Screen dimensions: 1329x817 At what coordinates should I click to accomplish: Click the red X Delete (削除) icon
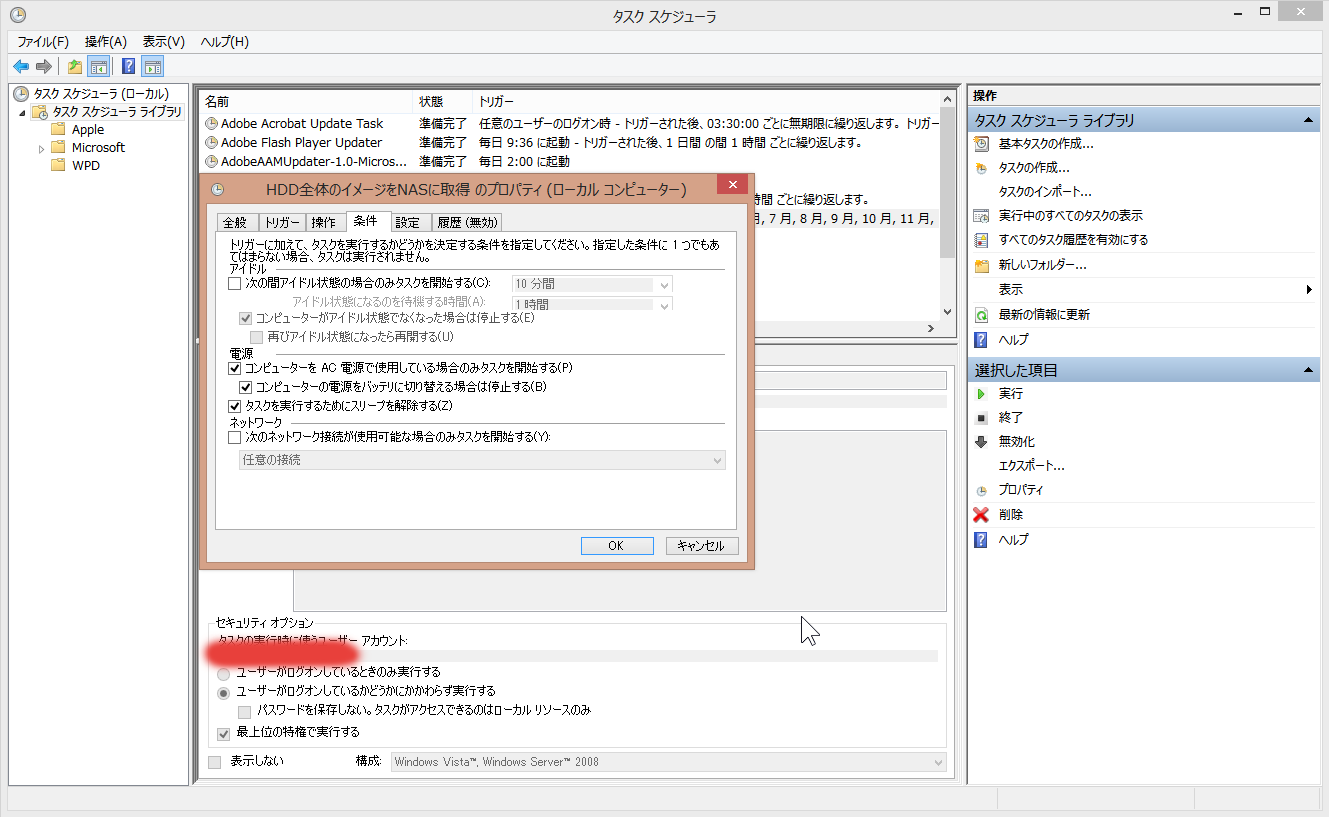pos(982,515)
